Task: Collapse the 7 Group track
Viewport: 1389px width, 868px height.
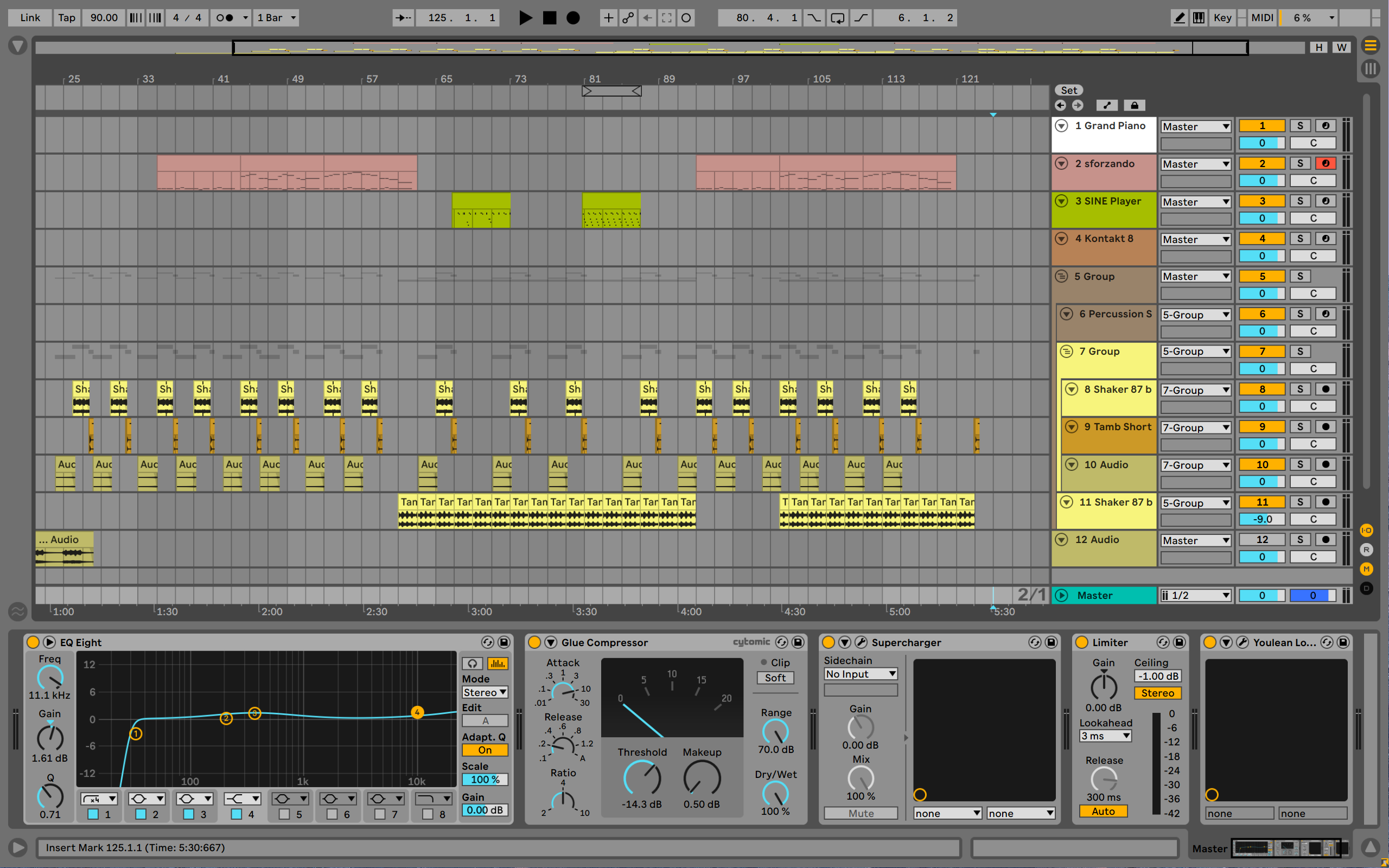Action: 1066,352
